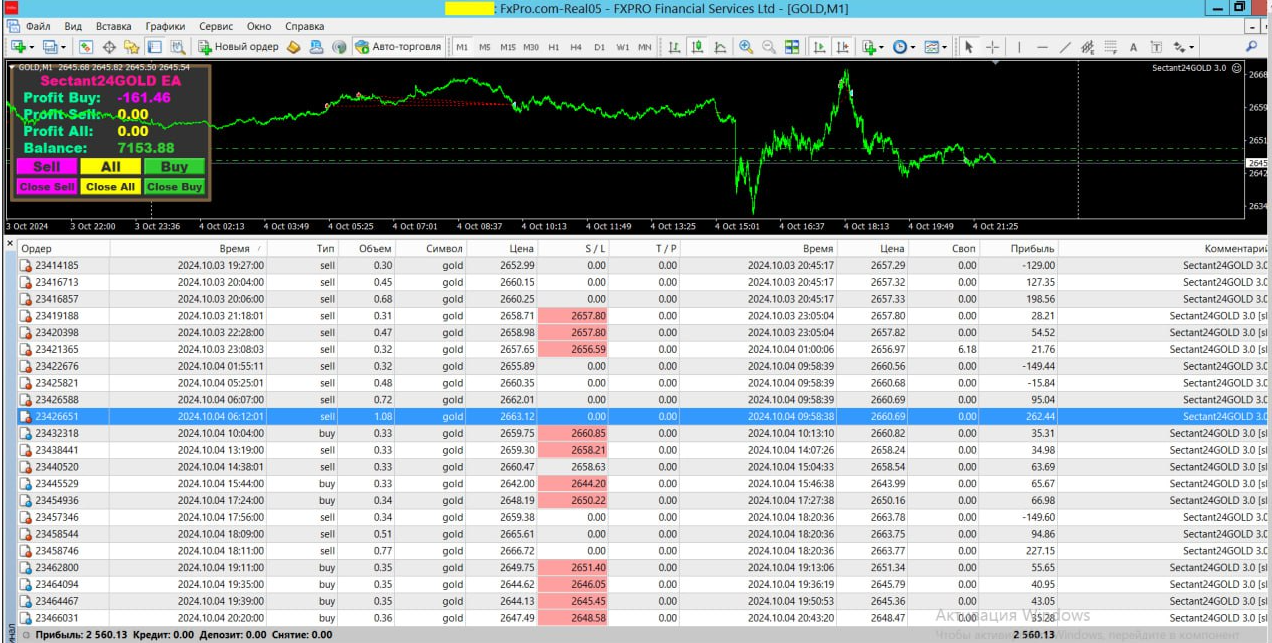This screenshot has height=643, width=1272.
Task: Open the Файл menu
Action: (38, 26)
